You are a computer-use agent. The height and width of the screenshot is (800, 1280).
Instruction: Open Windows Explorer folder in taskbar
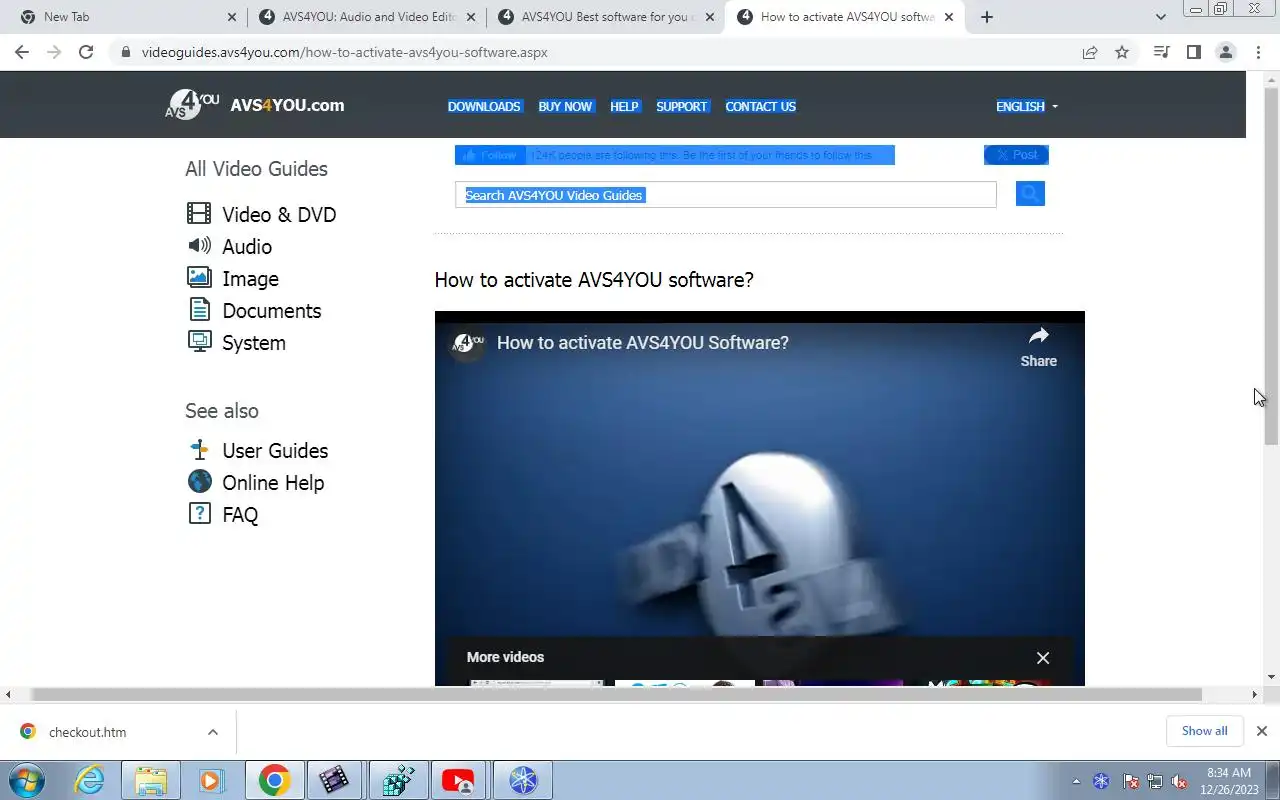pyautogui.click(x=150, y=780)
